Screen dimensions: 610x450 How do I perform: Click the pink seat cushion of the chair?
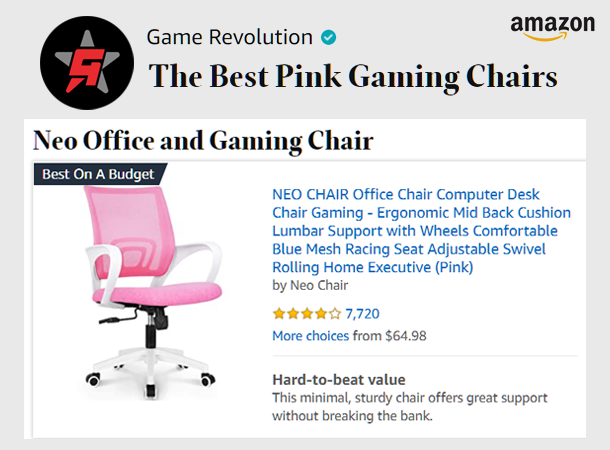click(156, 290)
